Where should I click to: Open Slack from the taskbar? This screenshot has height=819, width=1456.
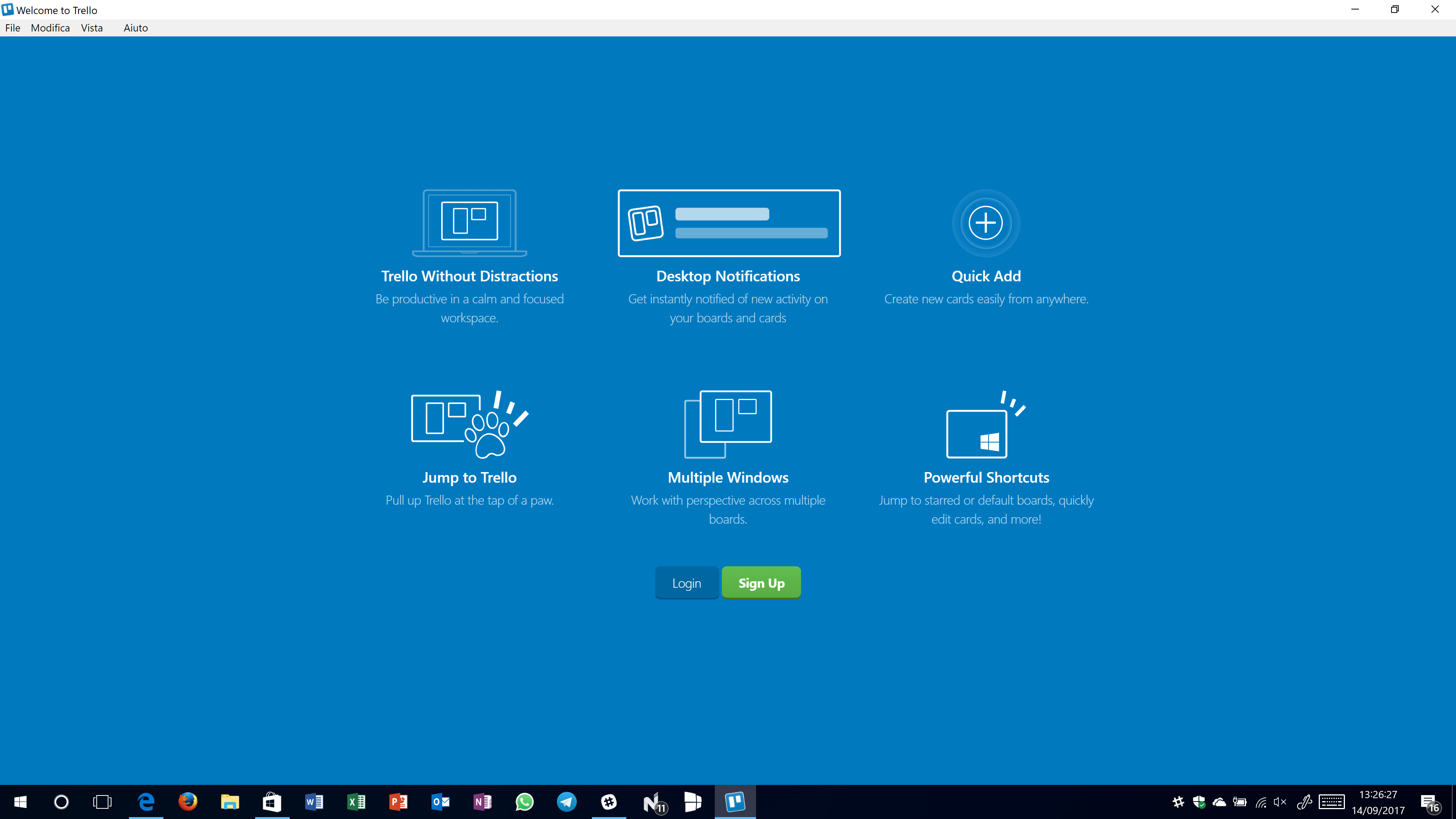point(609,802)
